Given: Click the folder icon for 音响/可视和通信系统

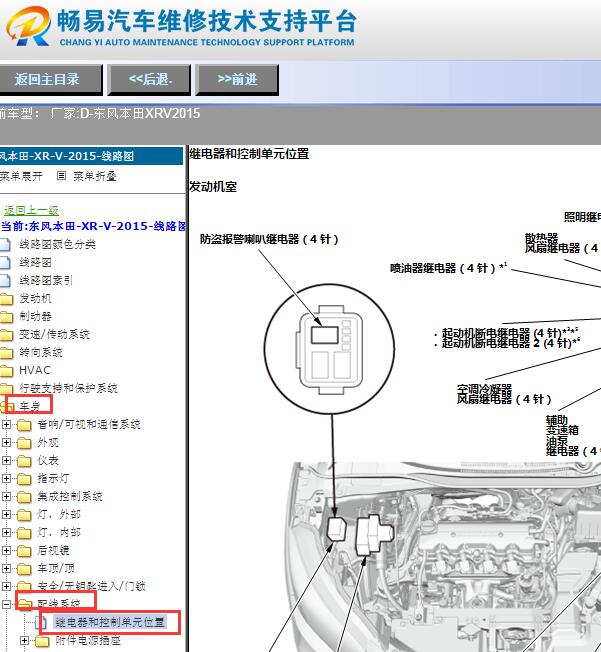Looking at the screenshot, I should [x=25, y=425].
